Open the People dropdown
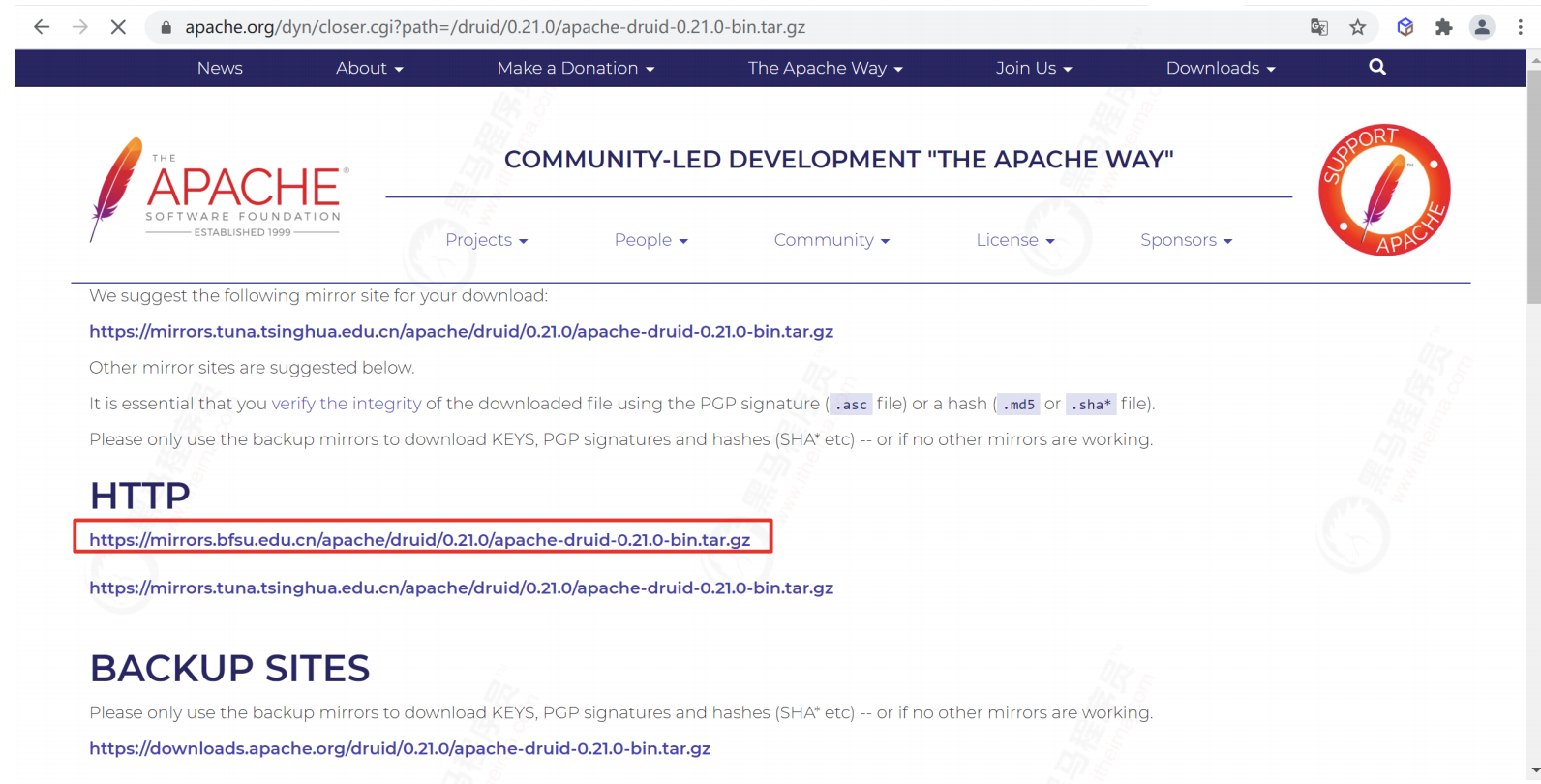The width and height of the screenshot is (1541, 784). pyautogui.click(x=650, y=240)
